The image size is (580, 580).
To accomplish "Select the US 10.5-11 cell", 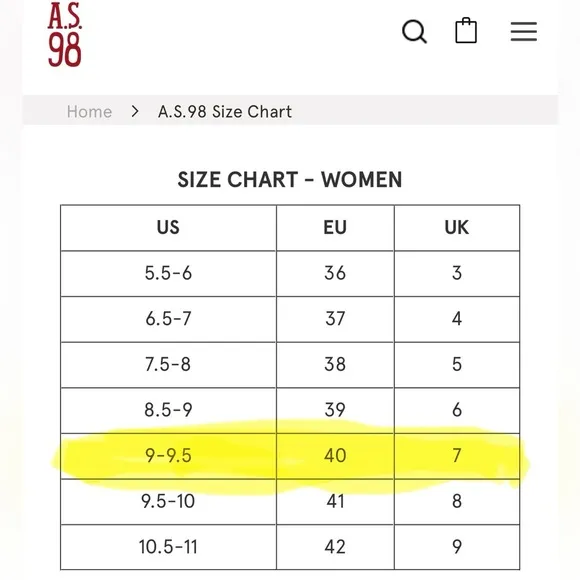I will point(168,547).
